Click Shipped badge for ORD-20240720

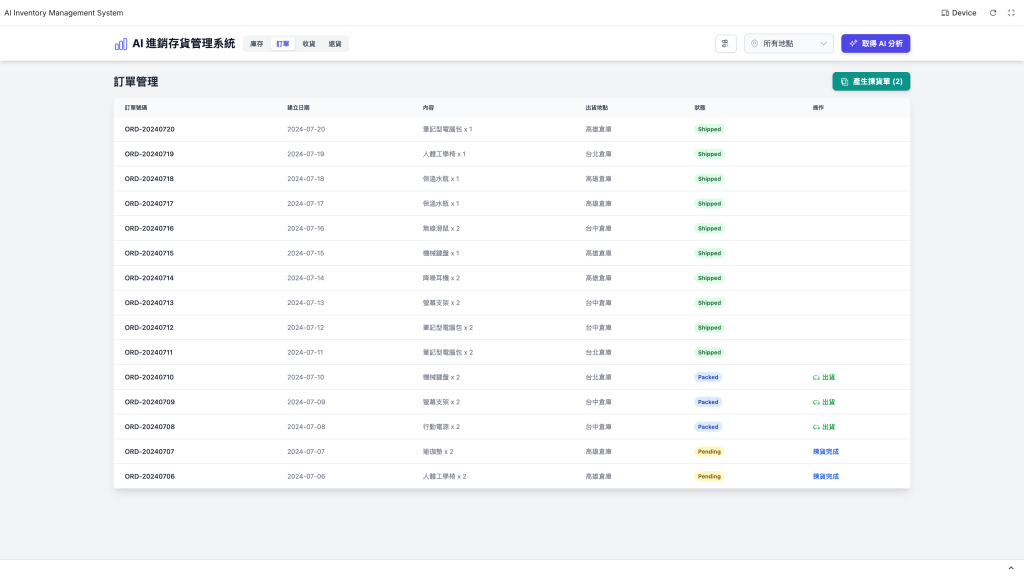(709, 129)
